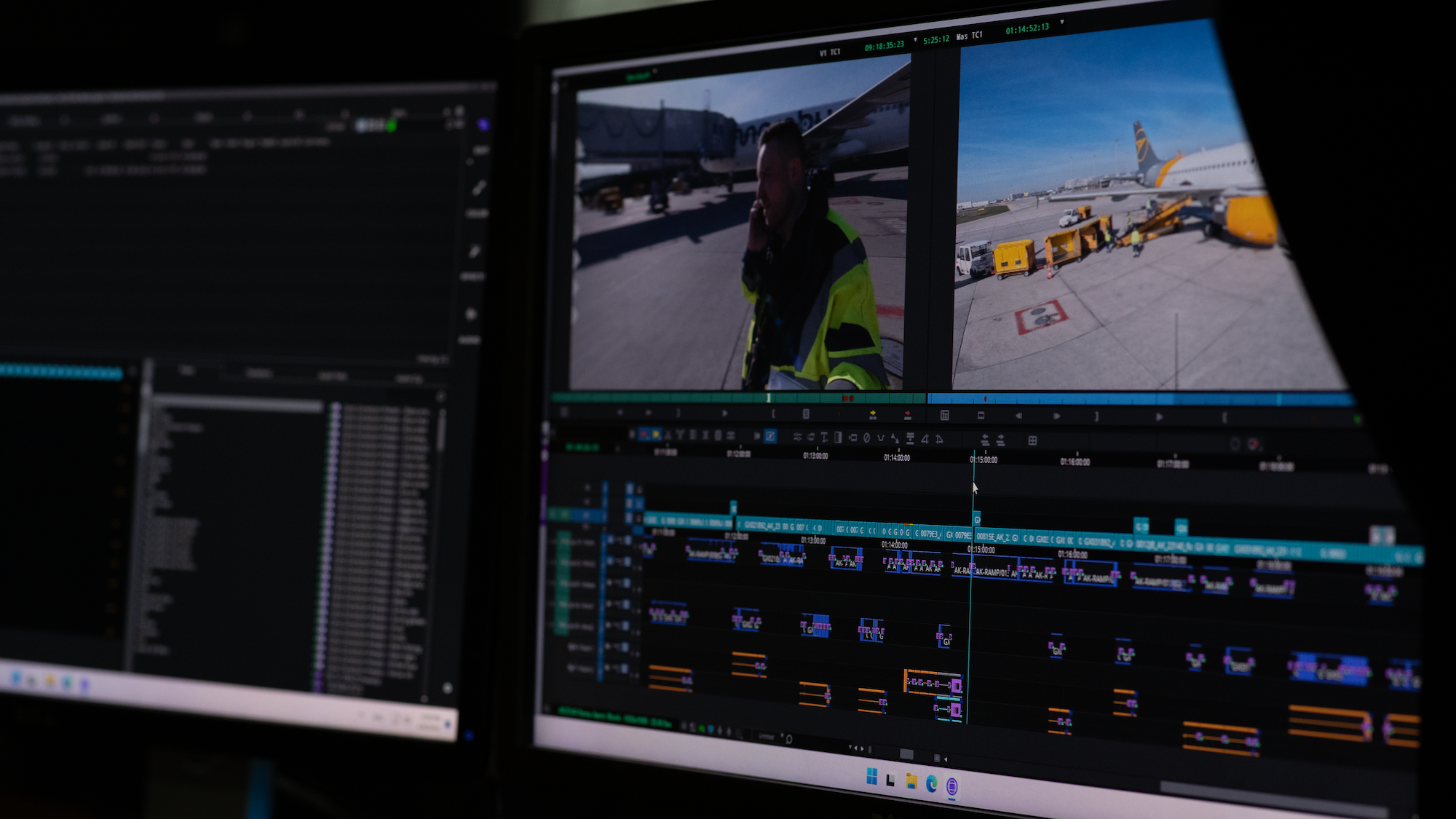This screenshot has width=1456, height=819.
Task: Select the Overwrite (red arrow) edit icon
Action: 907,414
